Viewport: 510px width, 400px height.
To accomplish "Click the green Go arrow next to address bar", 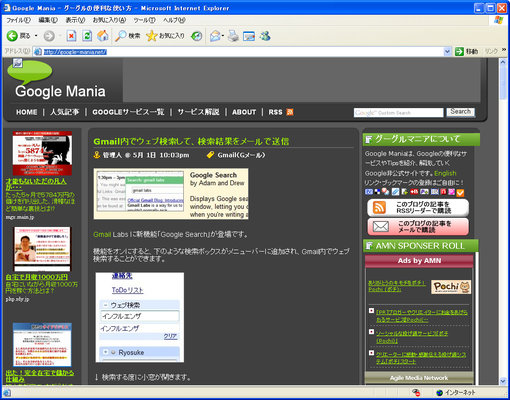I will coord(459,51).
